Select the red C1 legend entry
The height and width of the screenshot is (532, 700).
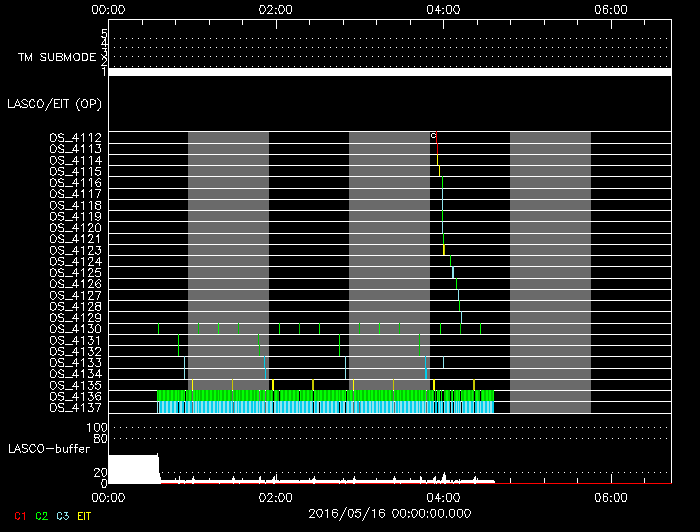tap(21, 516)
